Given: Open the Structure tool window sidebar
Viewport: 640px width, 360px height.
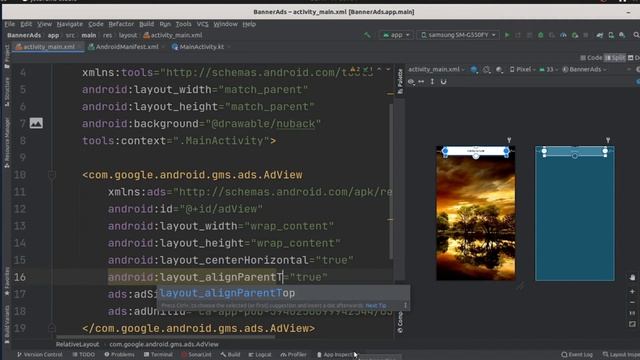Looking at the screenshot, I should pos(7,92).
